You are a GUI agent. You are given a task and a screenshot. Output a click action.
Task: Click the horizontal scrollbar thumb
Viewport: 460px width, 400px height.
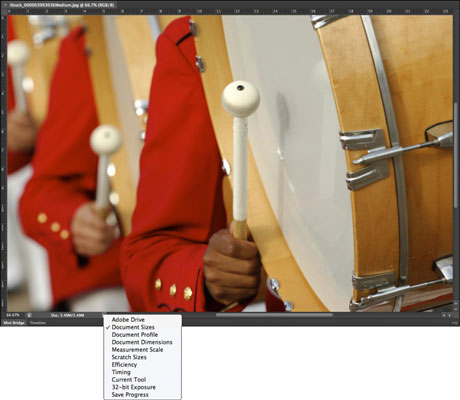(x=274, y=315)
